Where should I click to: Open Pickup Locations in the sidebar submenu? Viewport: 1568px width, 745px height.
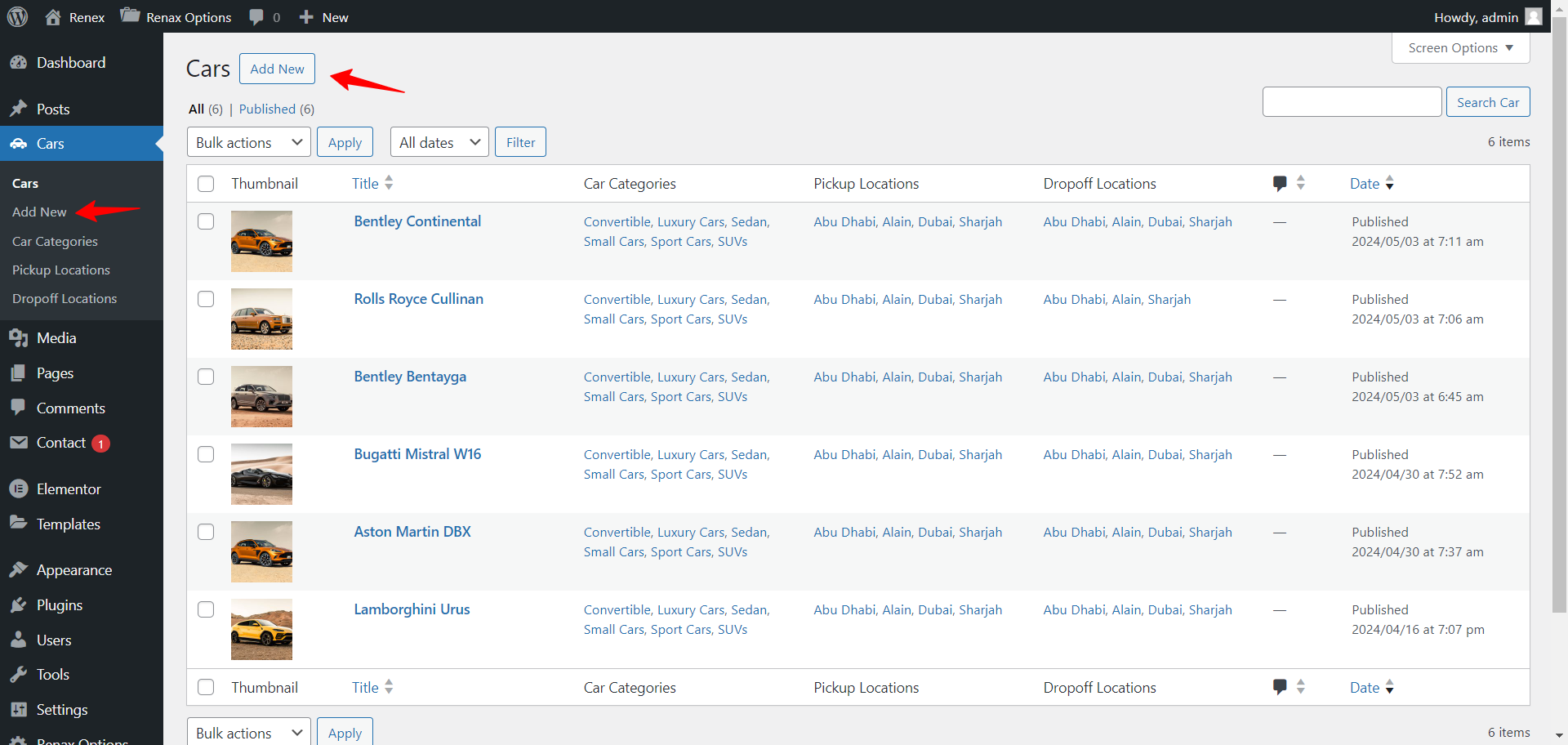click(61, 270)
